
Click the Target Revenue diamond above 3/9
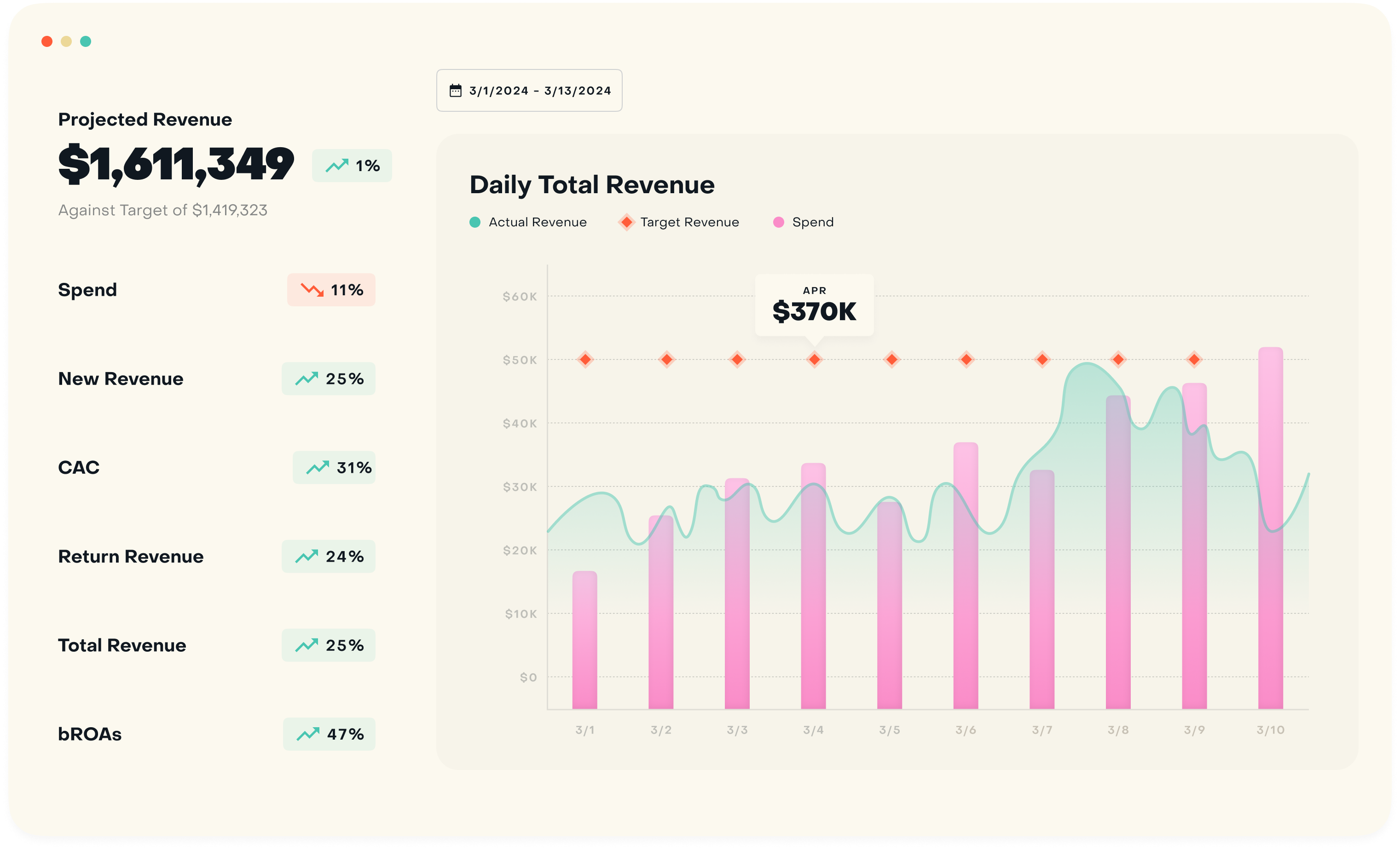1194,359
